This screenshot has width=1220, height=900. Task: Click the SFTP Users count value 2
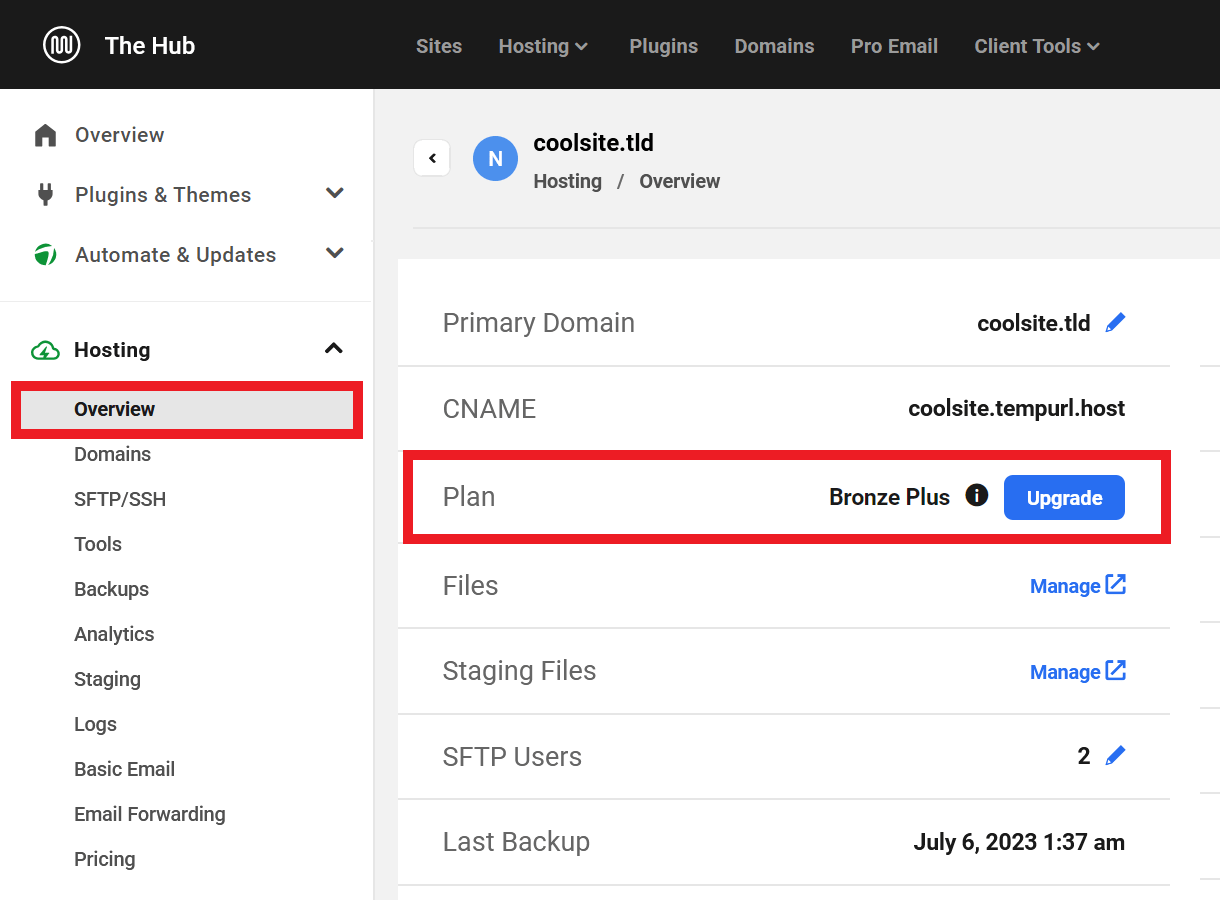click(1084, 756)
